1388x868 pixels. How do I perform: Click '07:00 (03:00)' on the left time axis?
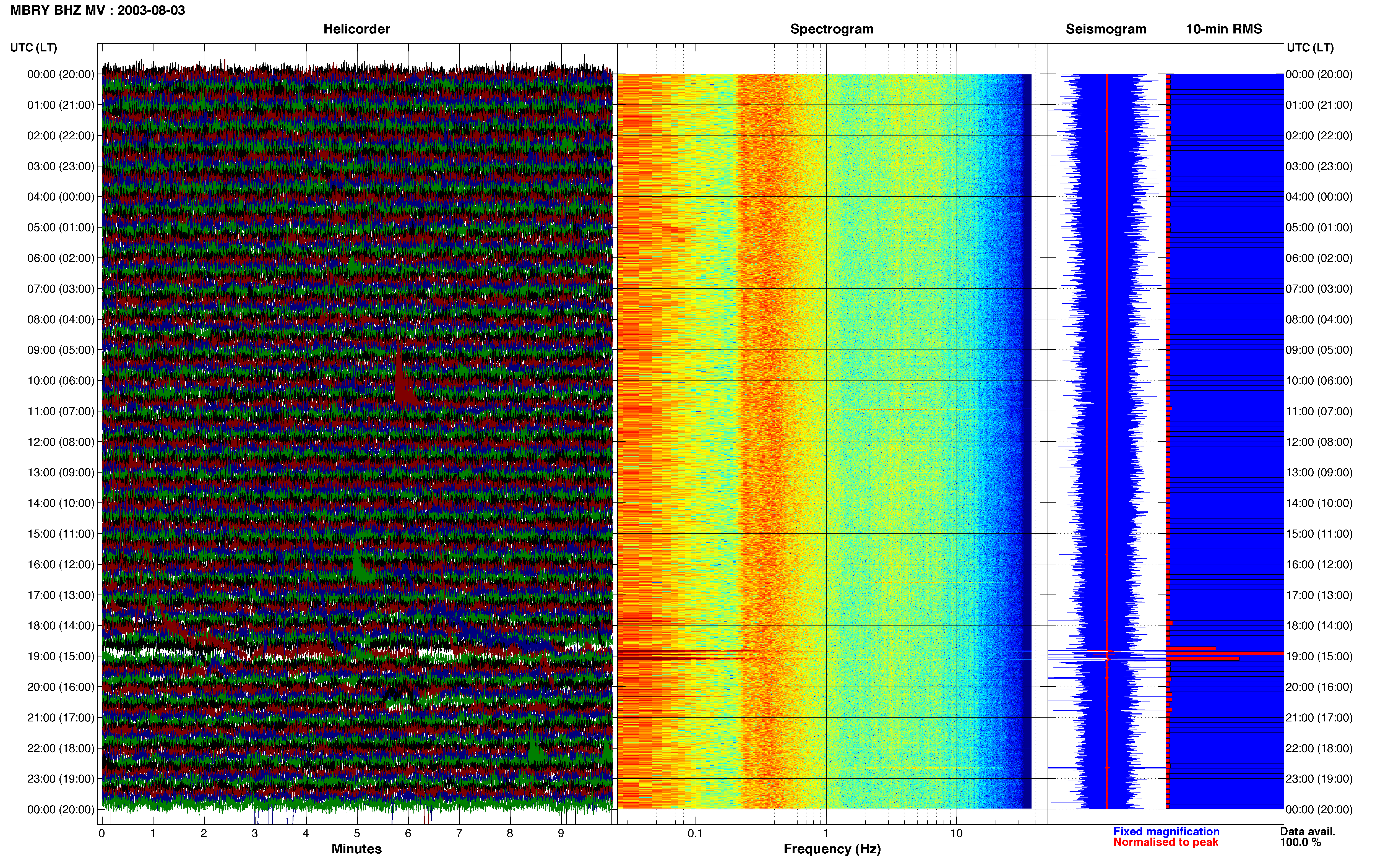click(61, 289)
